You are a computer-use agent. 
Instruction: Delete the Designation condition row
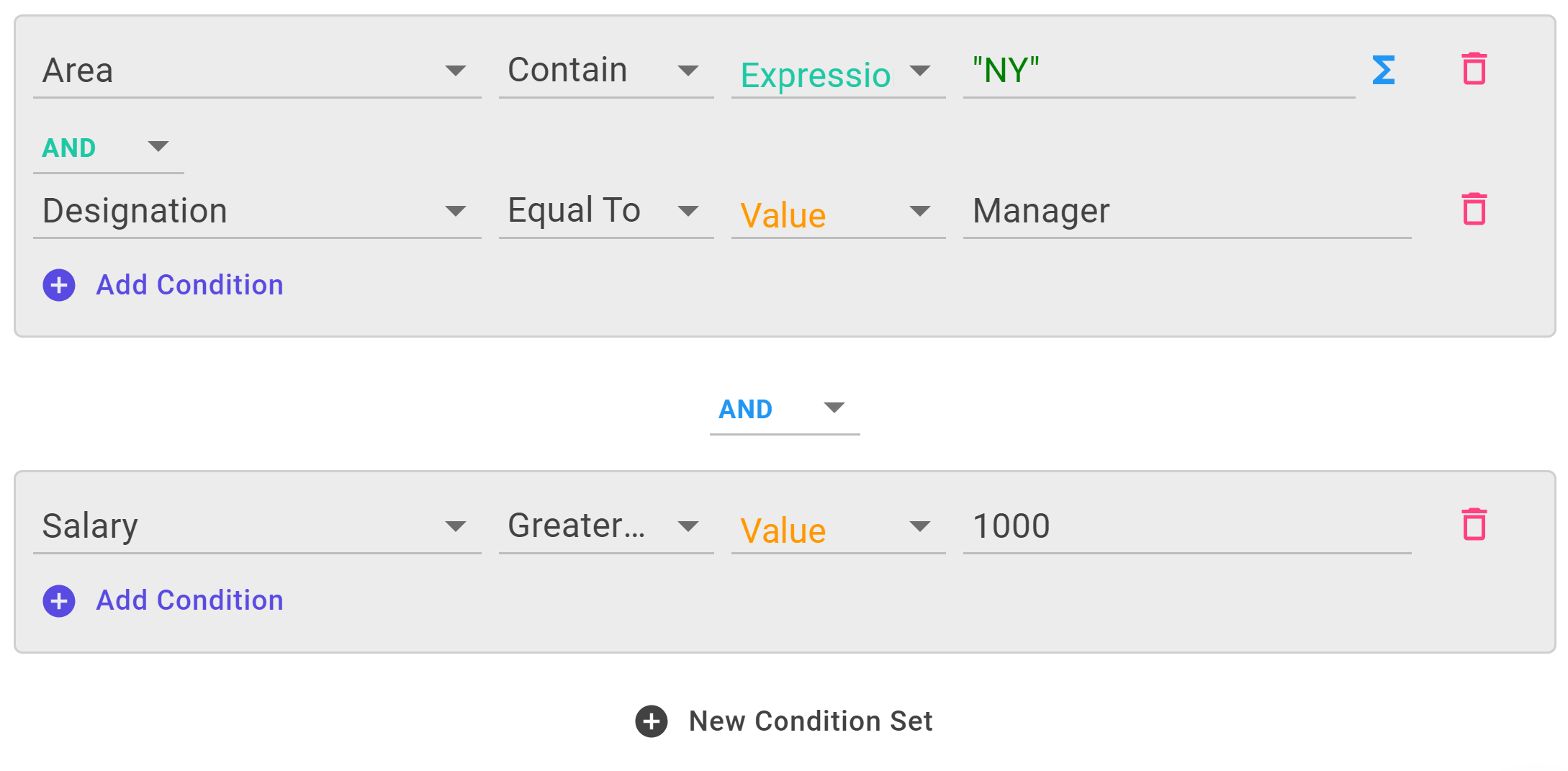click(x=1474, y=209)
